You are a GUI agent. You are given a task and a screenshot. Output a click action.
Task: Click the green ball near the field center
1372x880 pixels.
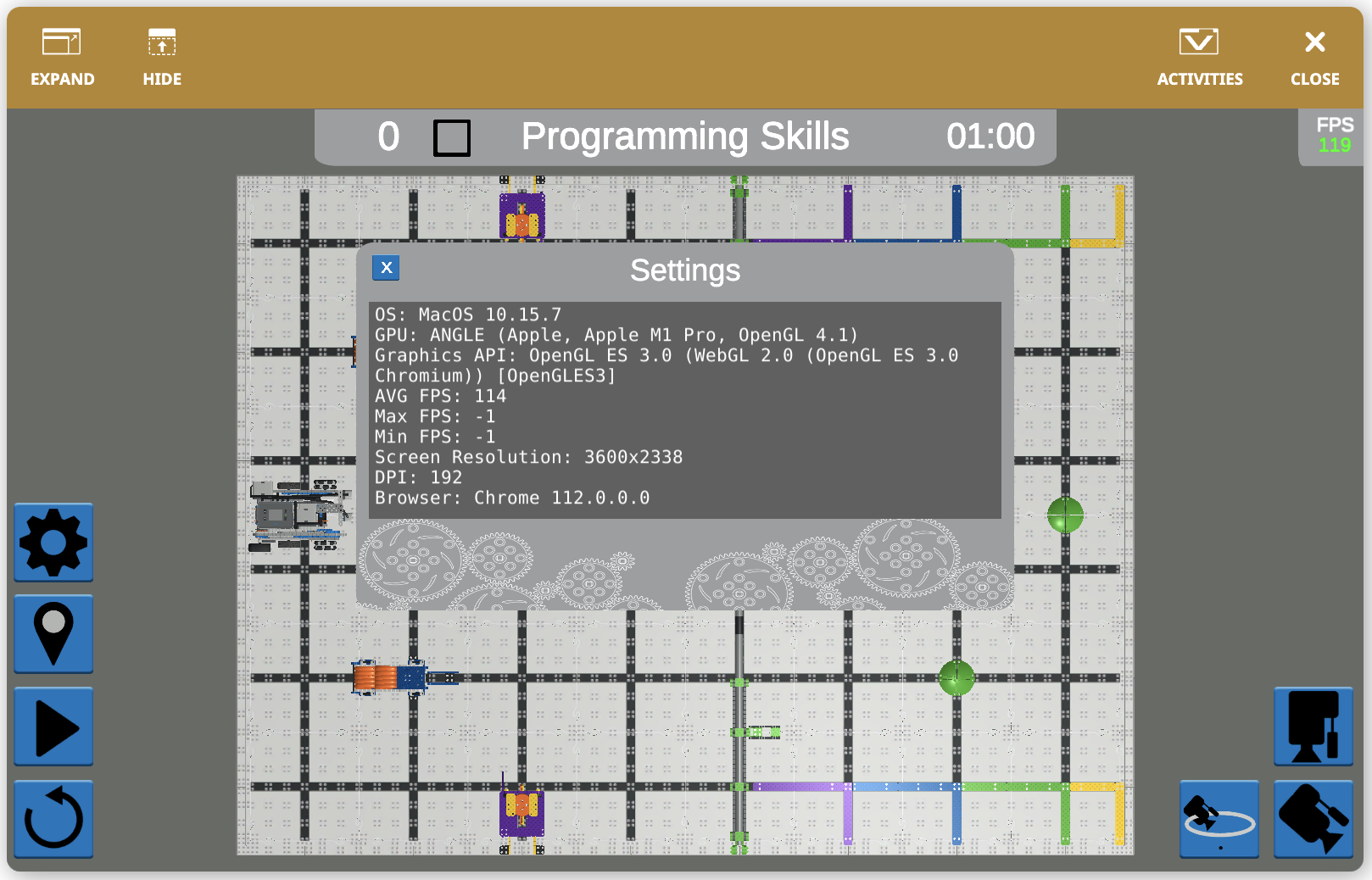point(957,678)
